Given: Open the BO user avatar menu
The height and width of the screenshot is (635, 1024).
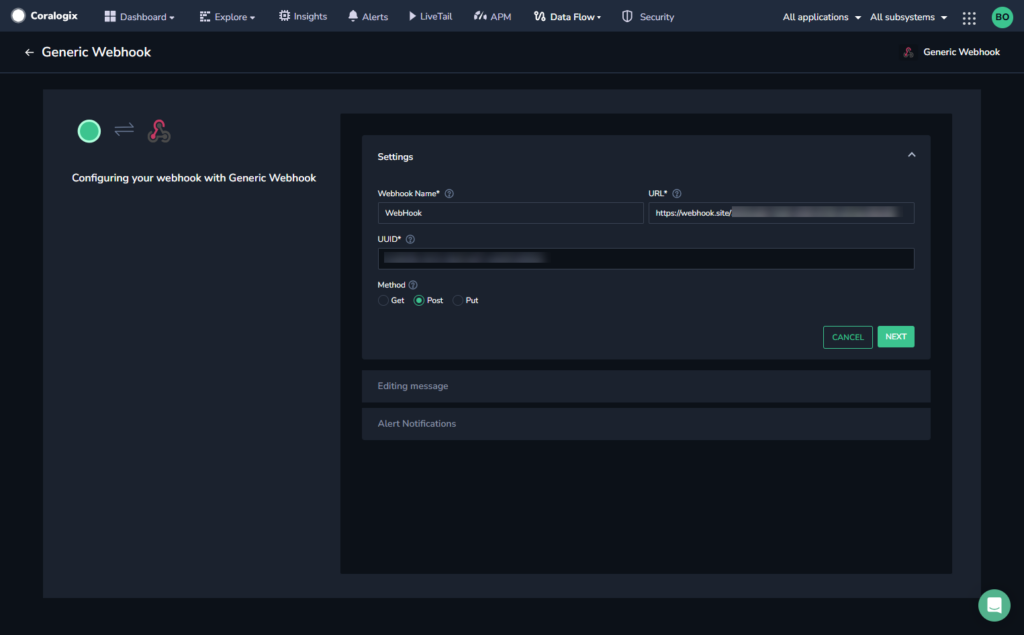Looking at the screenshot, I should point(1002,17).
